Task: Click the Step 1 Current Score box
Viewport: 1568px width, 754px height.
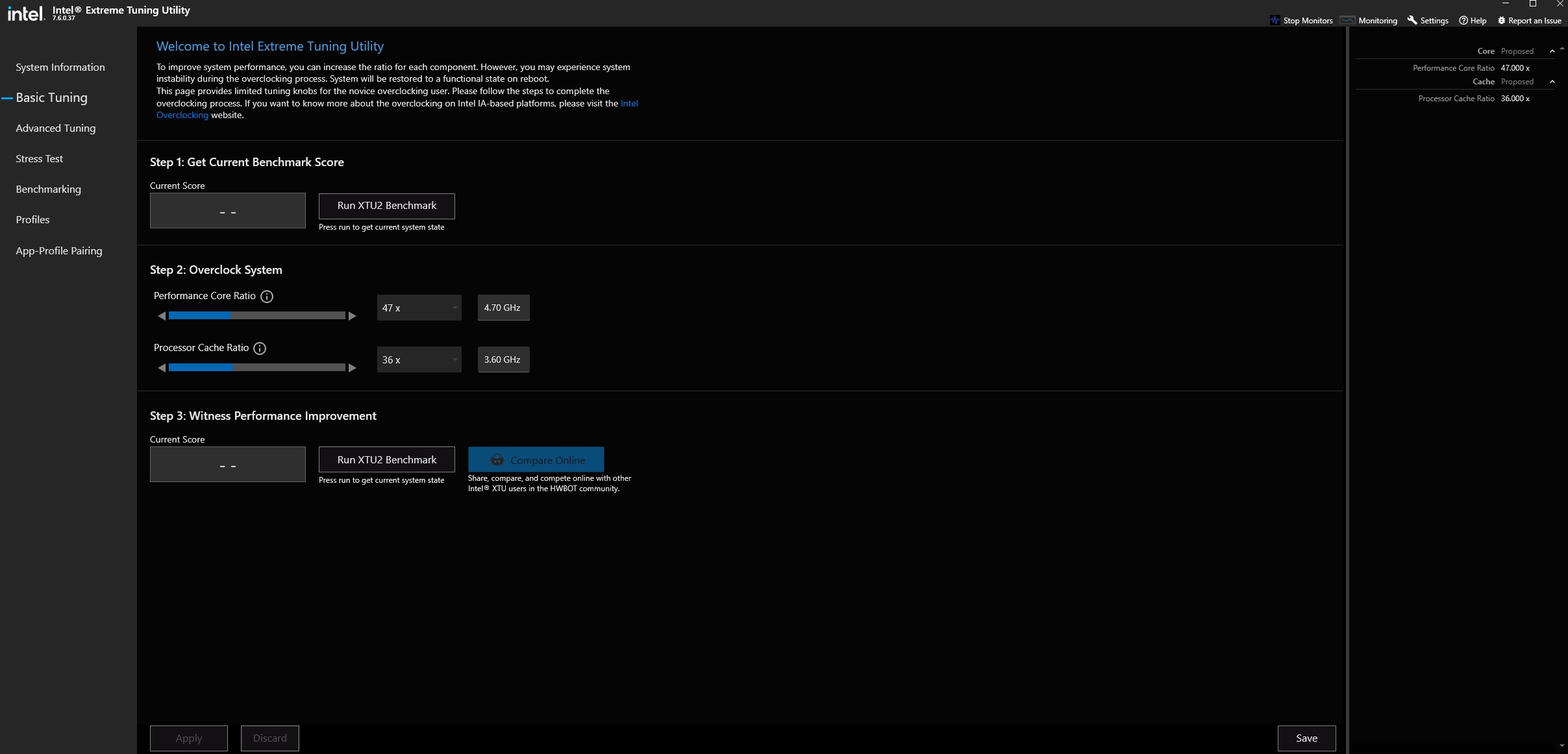Action: tap(228, 210)
